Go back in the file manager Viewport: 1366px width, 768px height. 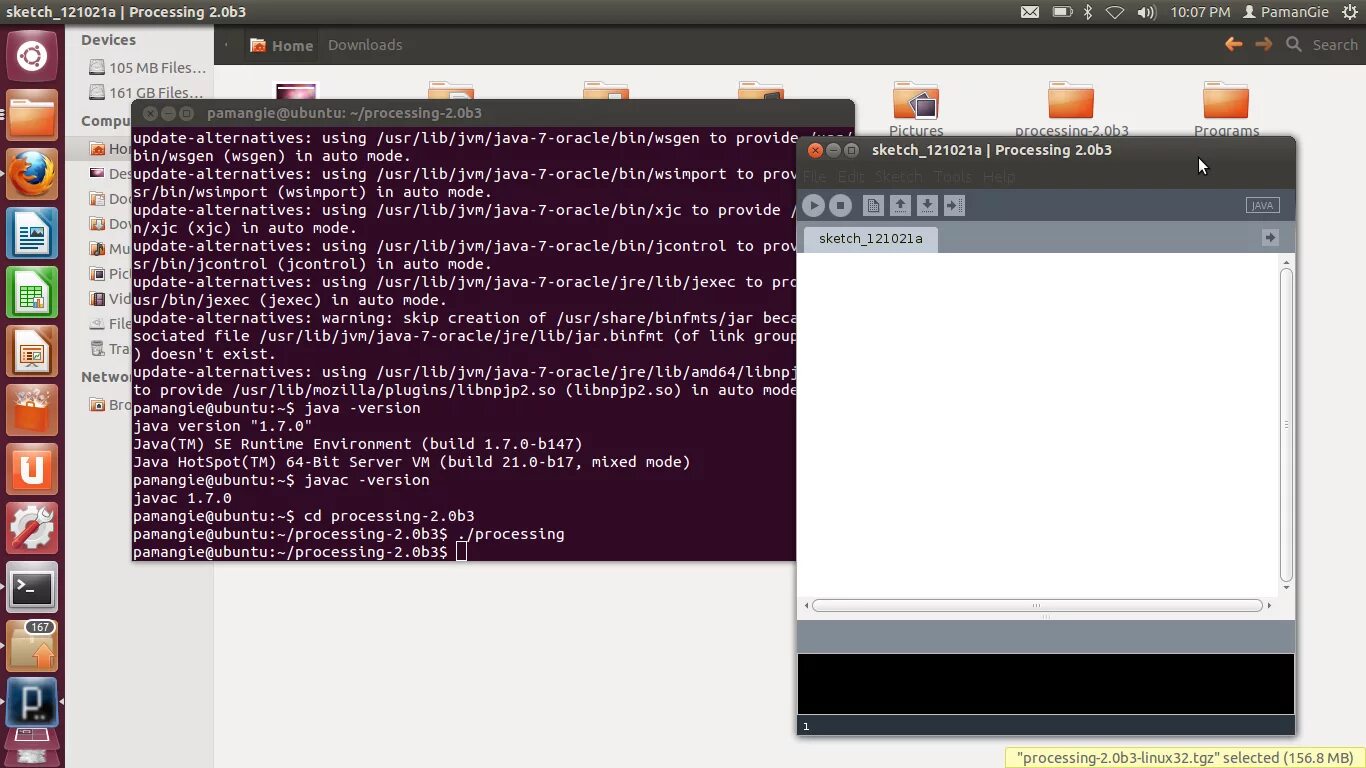click(1234, 44)
